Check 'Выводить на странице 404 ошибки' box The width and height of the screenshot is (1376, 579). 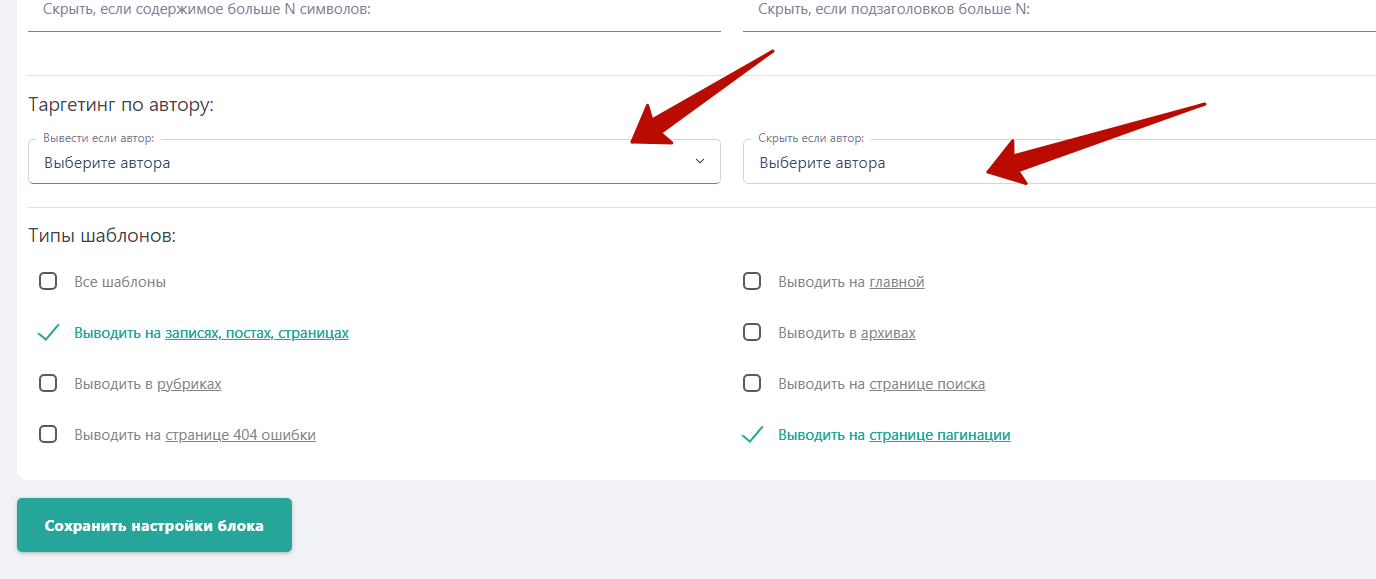[x=48, y=434]
